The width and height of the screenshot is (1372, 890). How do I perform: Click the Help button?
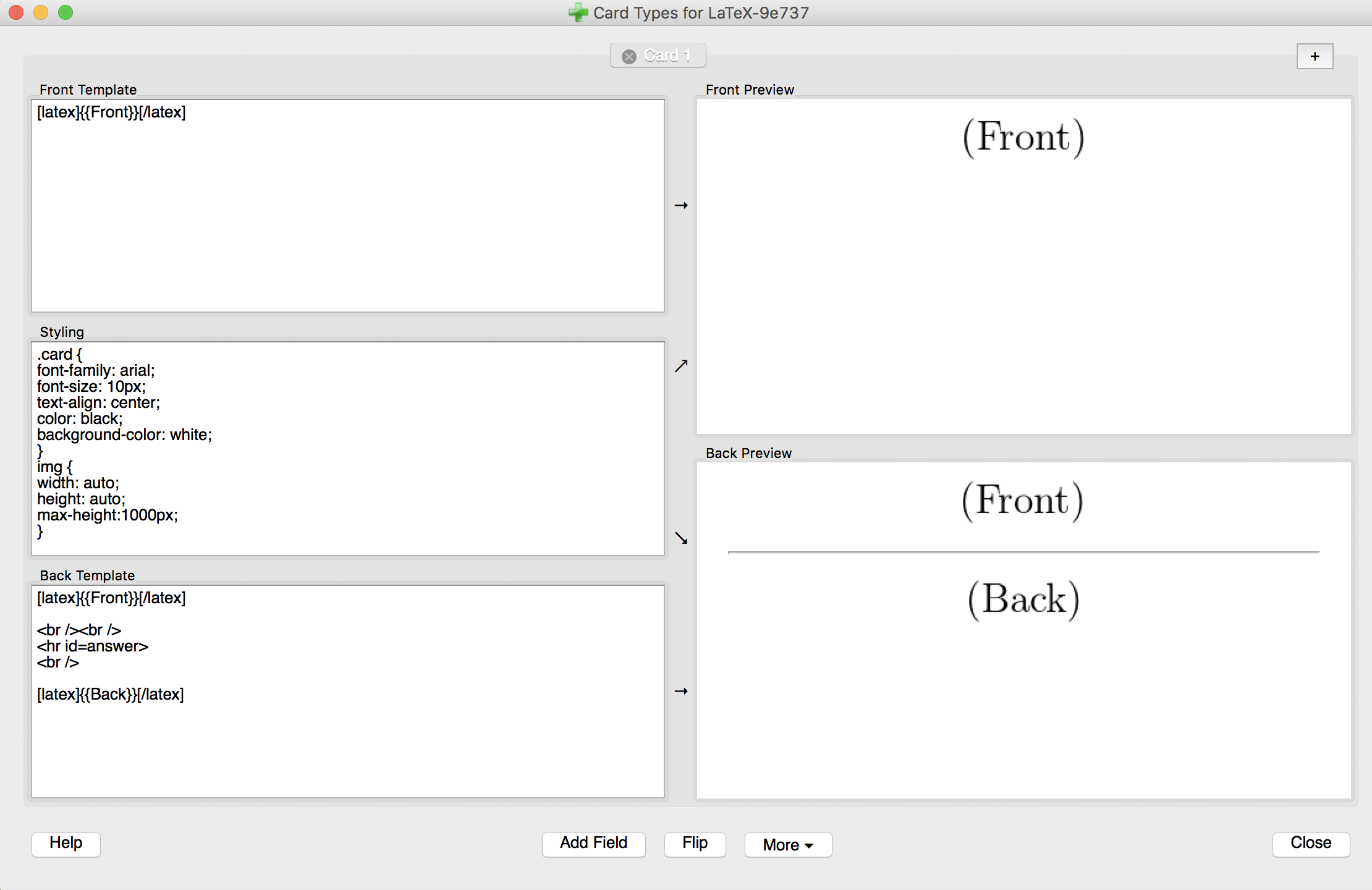pos(66,842)
